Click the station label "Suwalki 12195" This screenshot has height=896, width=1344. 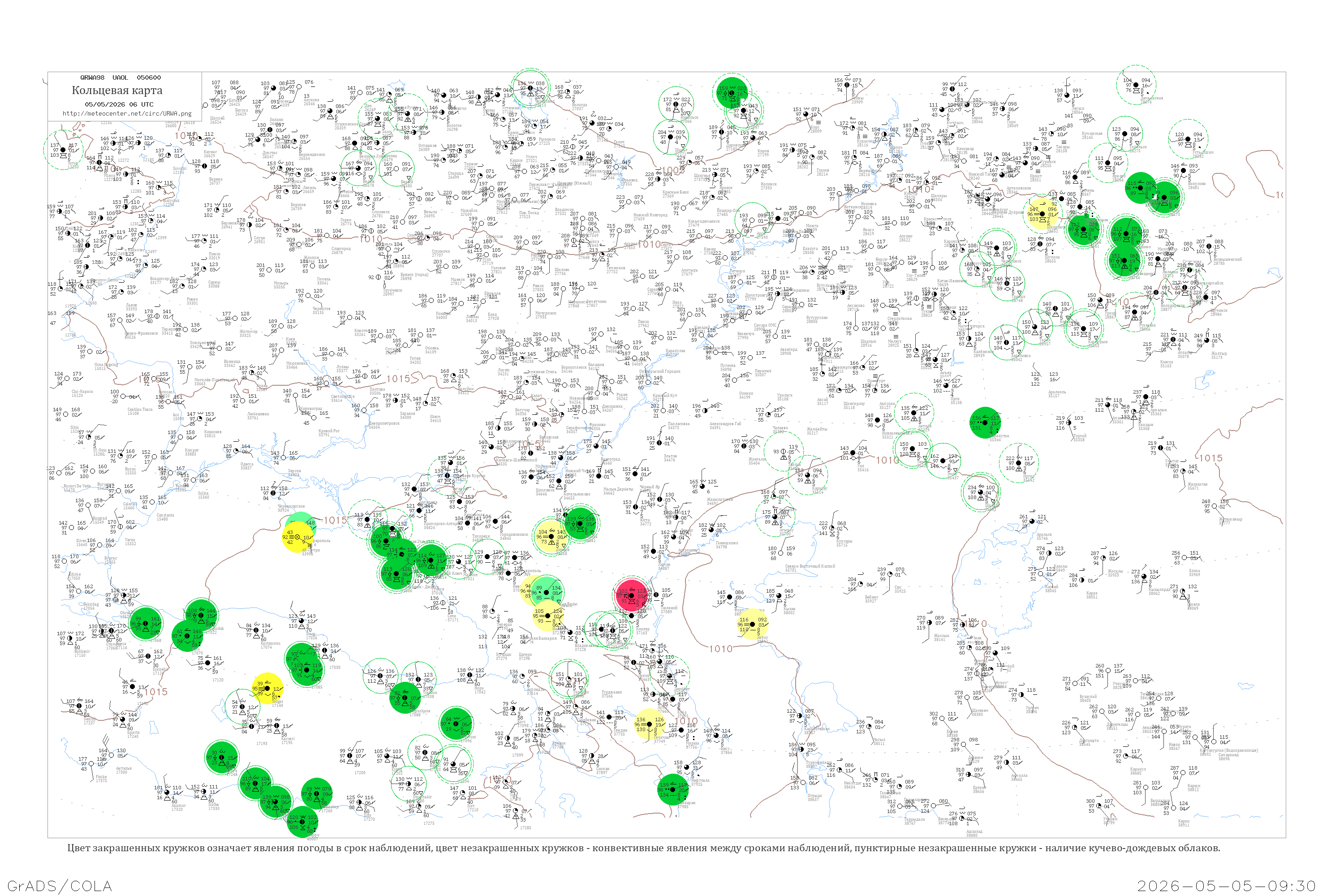[180, 170]
